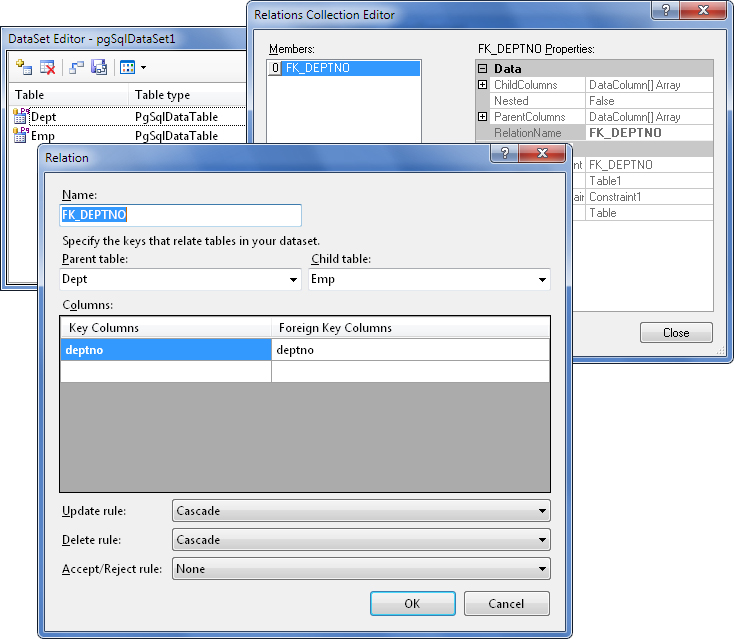Expand the ParentColumns property node
The height and width of the screenshot is (639, 734).
tap(483, 117)
